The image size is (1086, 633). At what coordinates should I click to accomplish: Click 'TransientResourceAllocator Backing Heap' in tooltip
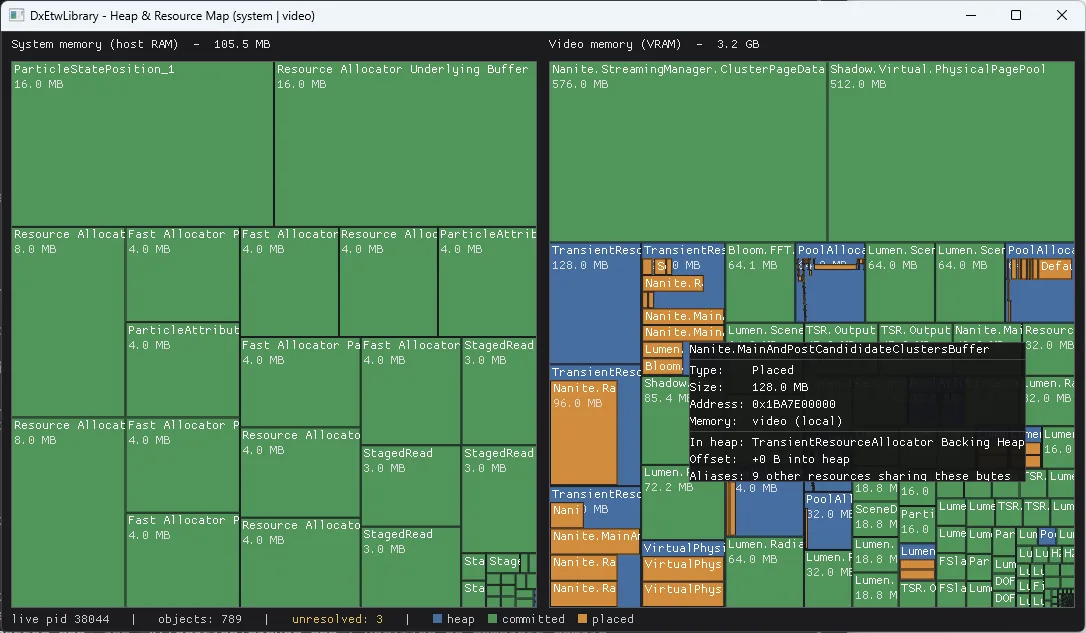(888, 442)
